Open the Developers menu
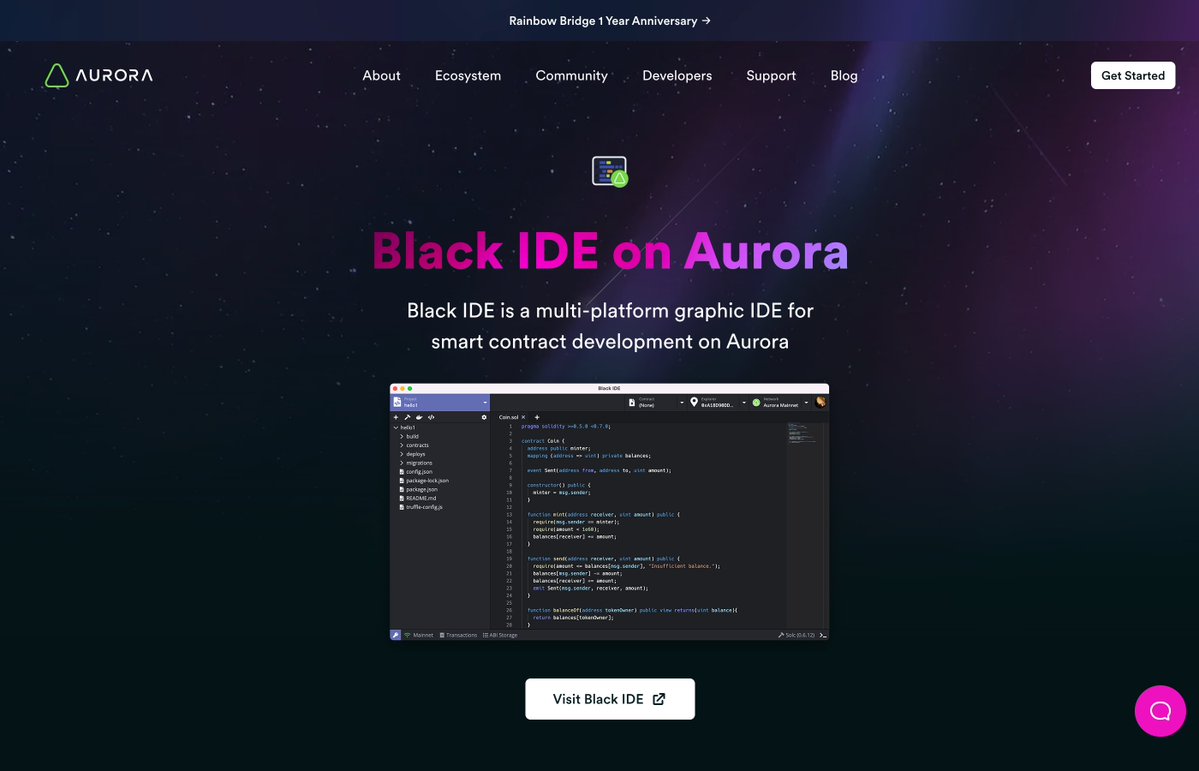This screenshot has height=771, width=1199. pos(677,75)
